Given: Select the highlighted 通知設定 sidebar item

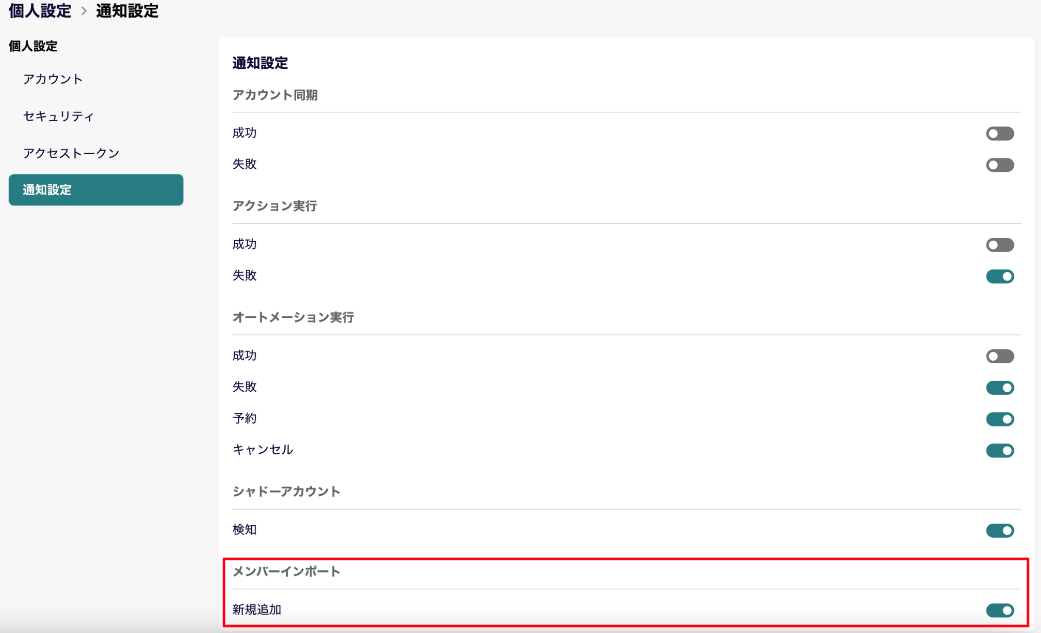Looking at the screenshot, I should click(x=95, y=190).
